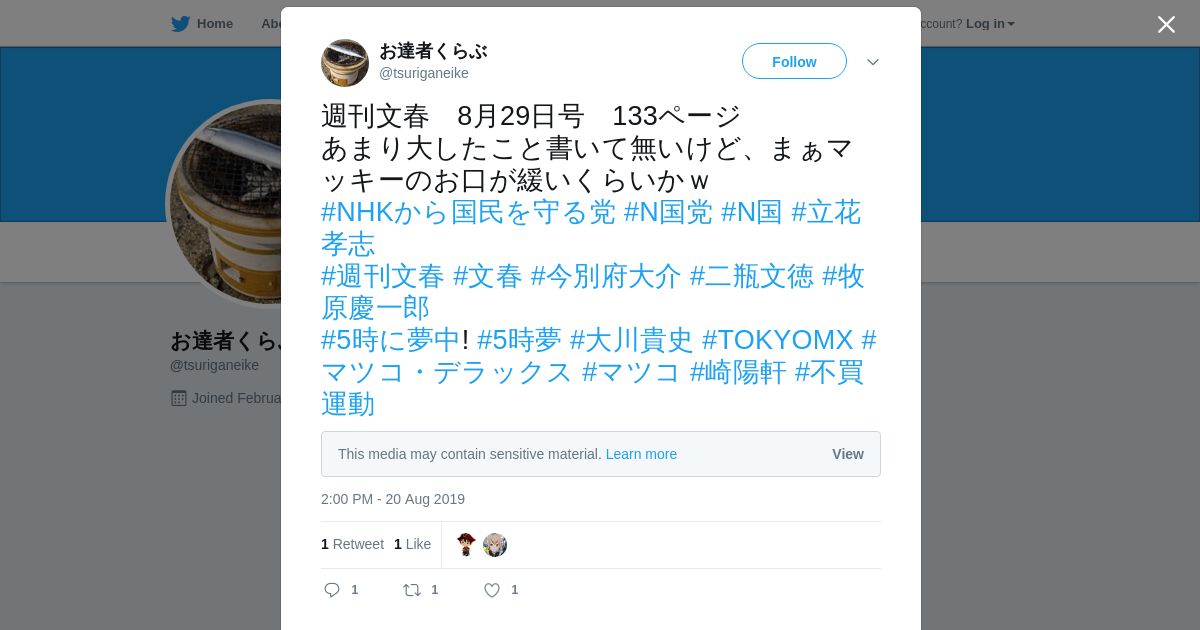Image resolution: width=1200 pixels, height=630 pixels.
Task: Open the Log in dropdown
Action: [x=990, y=23]
